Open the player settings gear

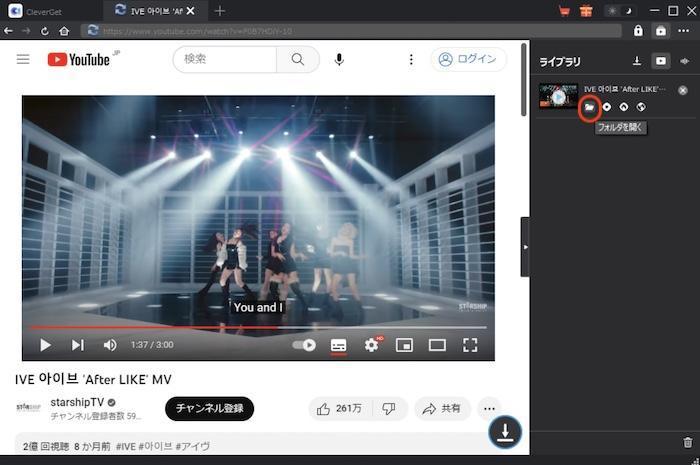pos(372,345)
